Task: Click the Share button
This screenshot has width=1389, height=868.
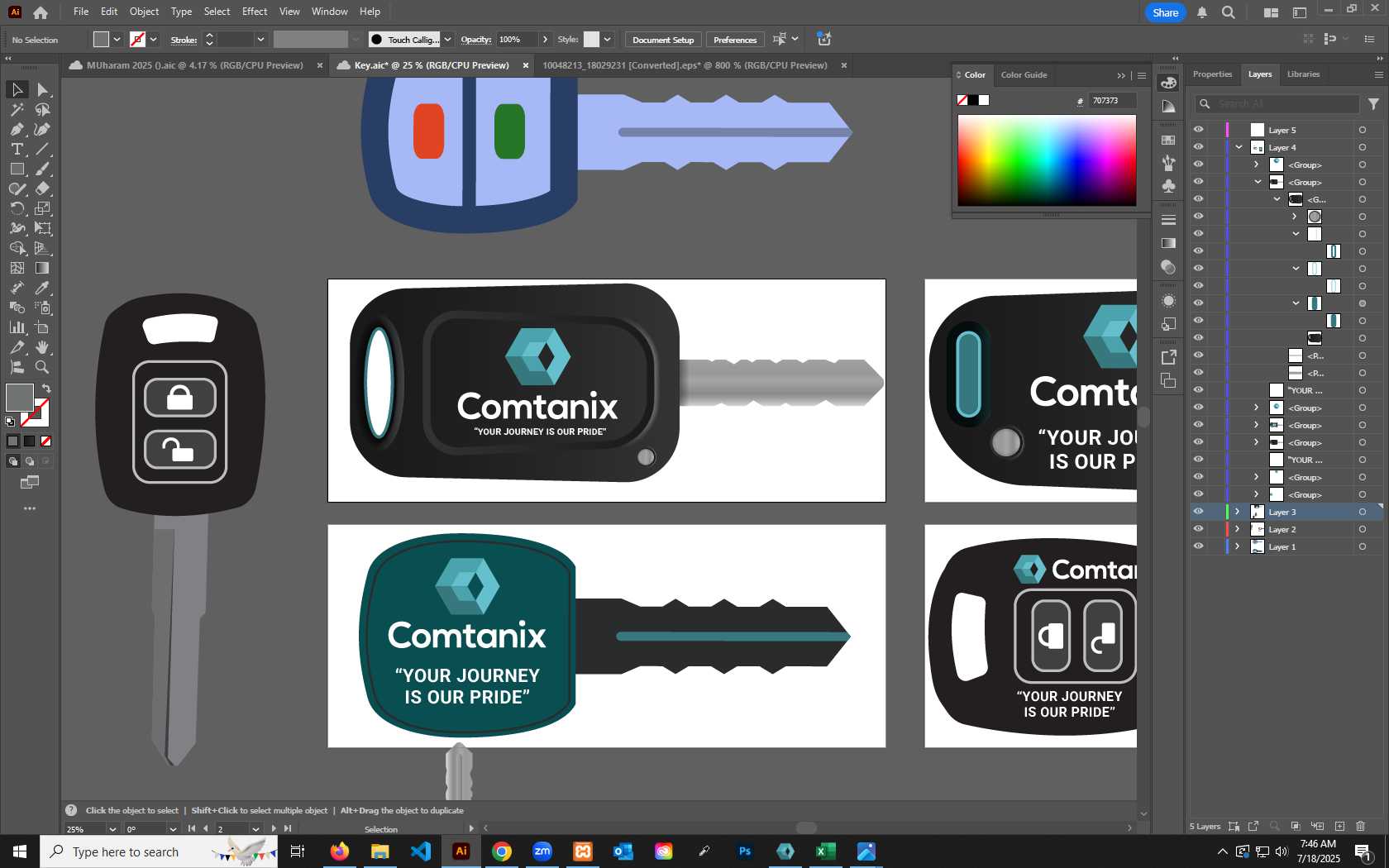Action: pos(1165,12)
